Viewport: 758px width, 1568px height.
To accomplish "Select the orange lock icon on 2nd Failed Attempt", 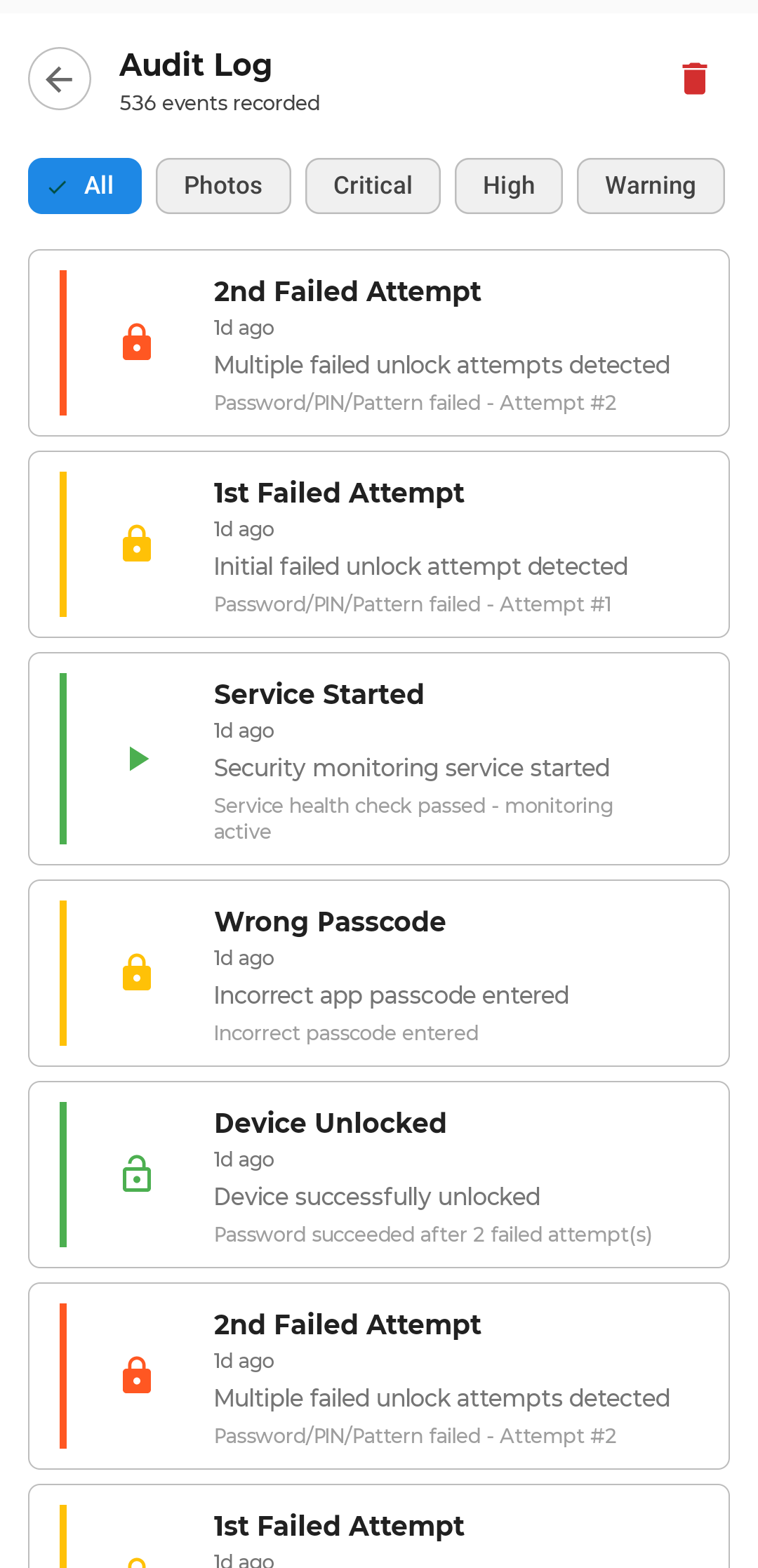I will tap(137, 342).
